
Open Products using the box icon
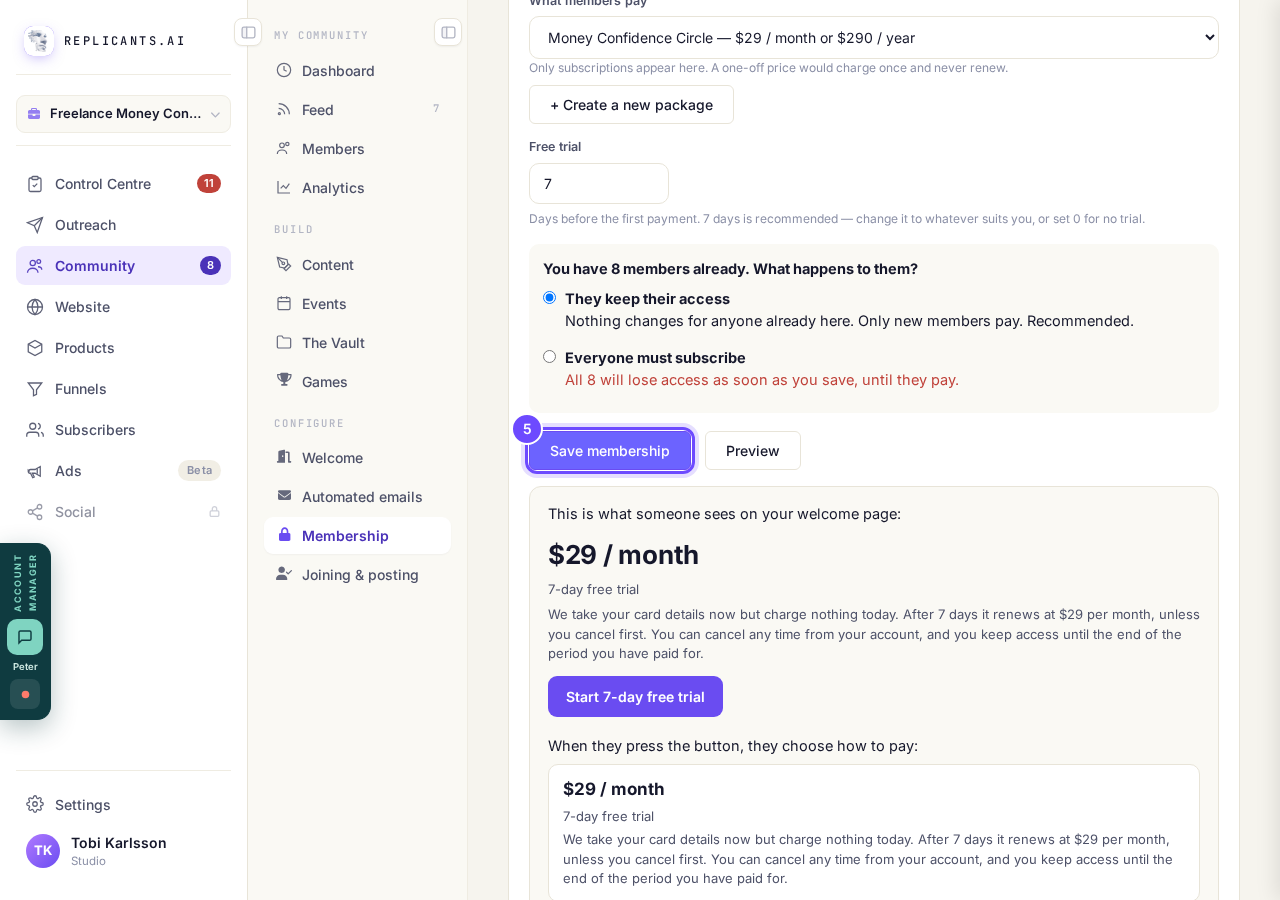point(35,348)
